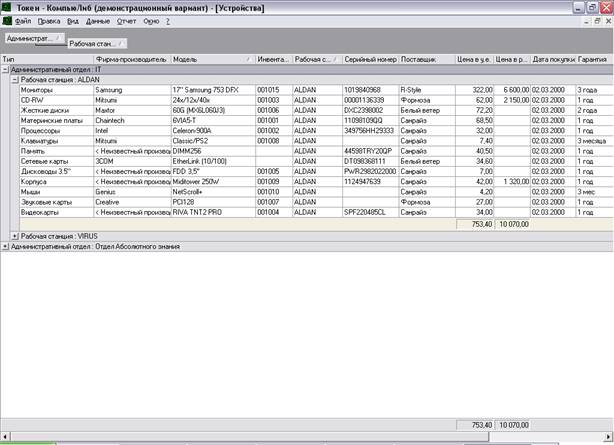Open the Данные menu
This screenshot has height=445, width=614.
point(98,20)
